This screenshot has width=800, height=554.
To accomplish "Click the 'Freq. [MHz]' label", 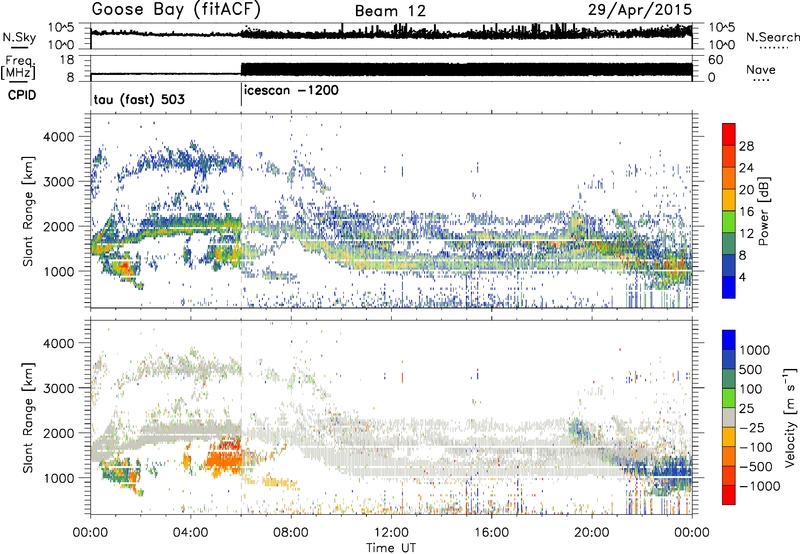I will 18,68.
